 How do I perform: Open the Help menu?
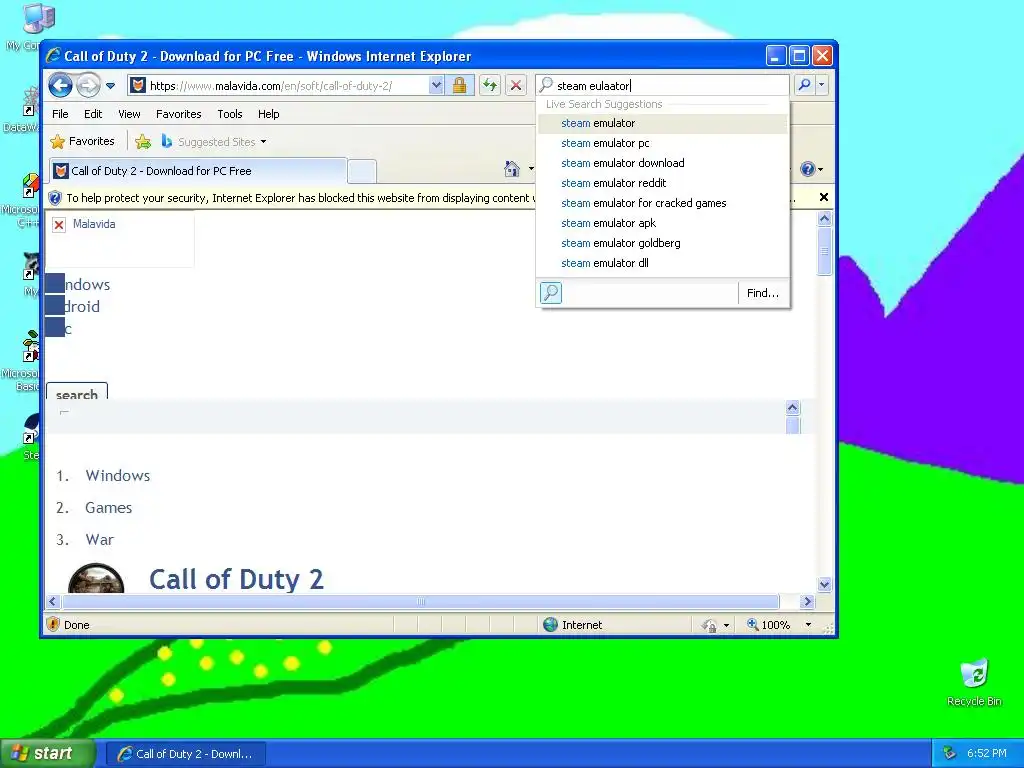click(268, 114)
